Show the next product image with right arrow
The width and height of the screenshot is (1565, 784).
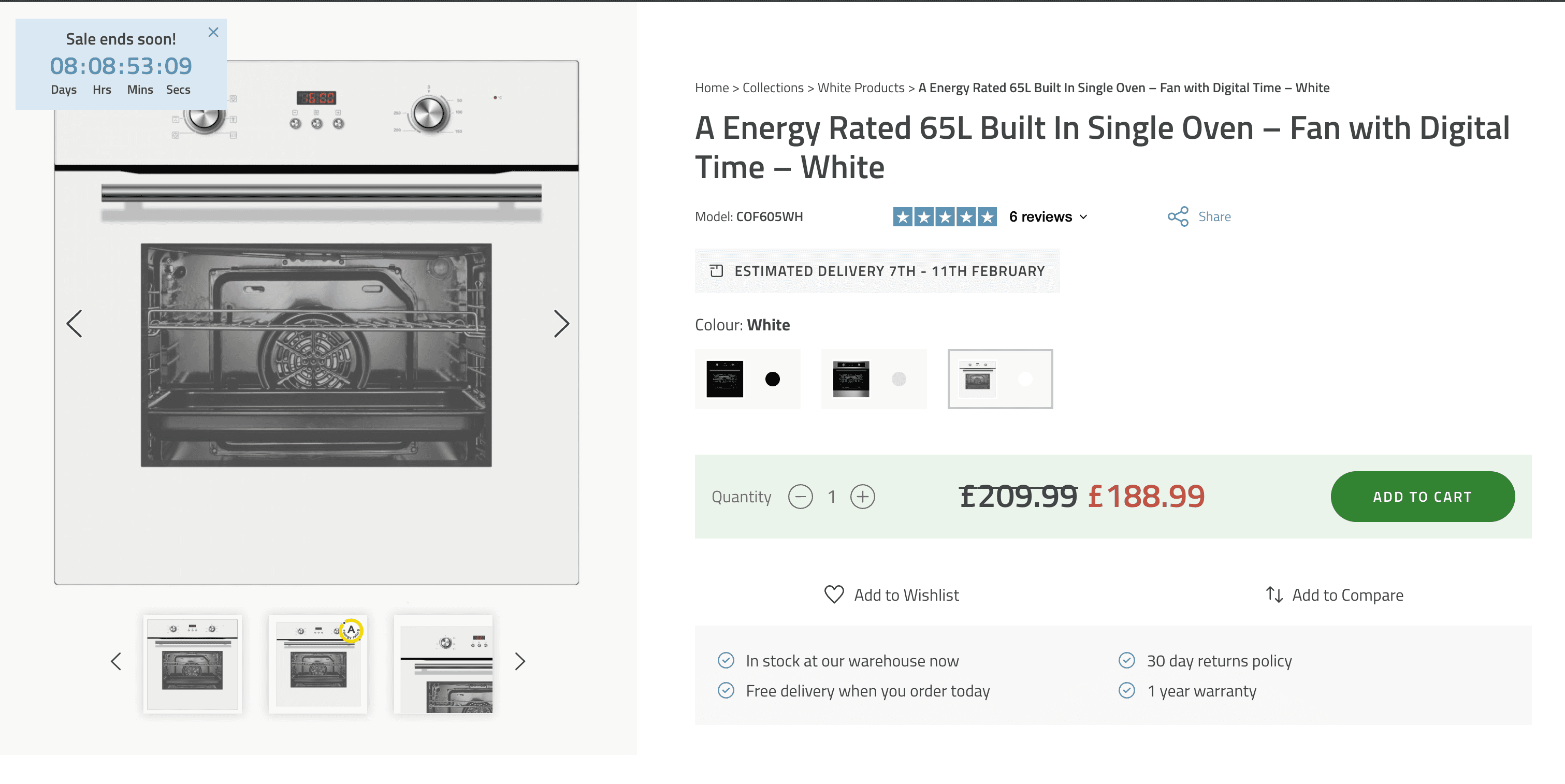tap(561, 324)
